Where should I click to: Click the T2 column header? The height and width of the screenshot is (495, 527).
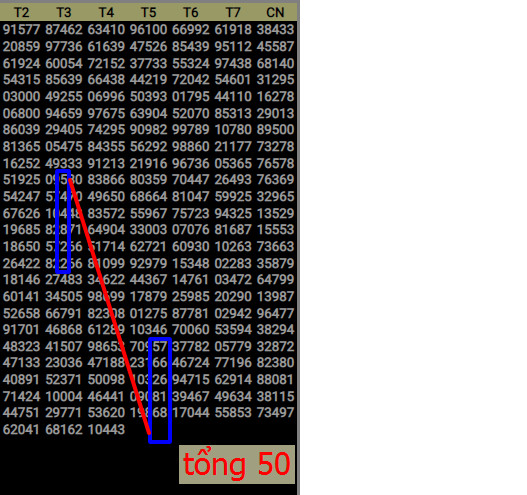pyautogui.click(x=22, y=12)
